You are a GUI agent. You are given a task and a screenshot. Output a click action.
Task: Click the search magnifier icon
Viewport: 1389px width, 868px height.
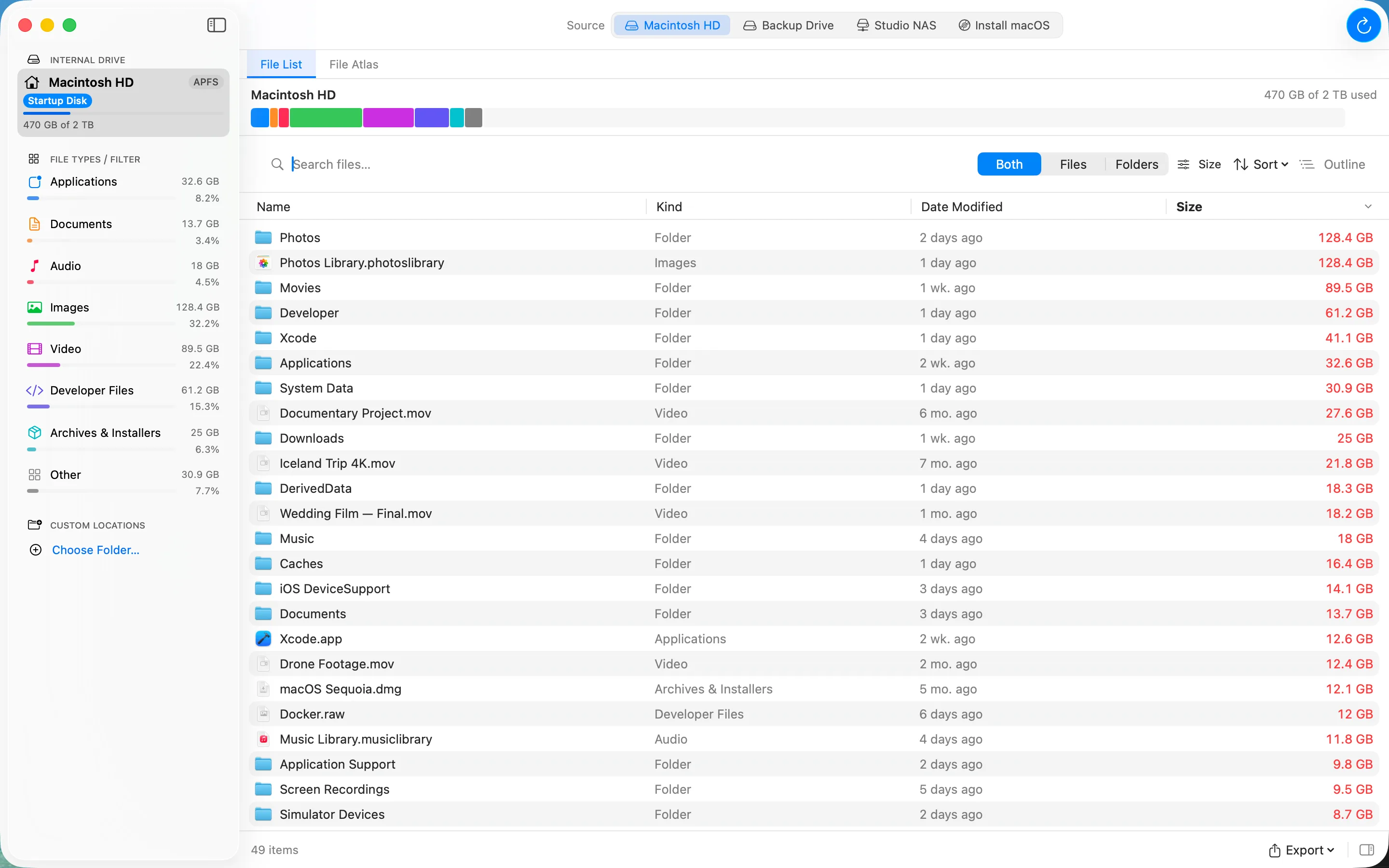point(277,165)
